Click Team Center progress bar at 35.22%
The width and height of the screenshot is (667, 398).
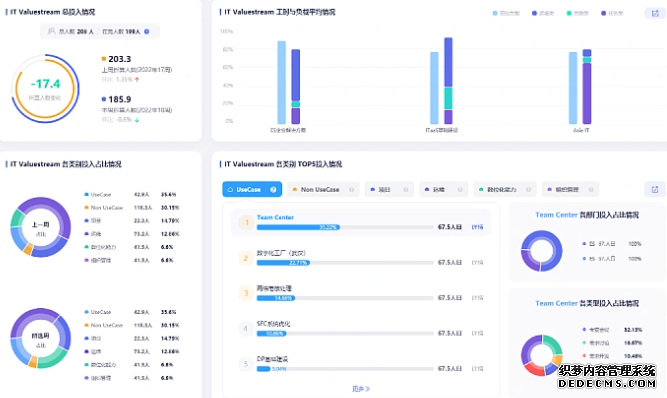[x=298, y=227]
